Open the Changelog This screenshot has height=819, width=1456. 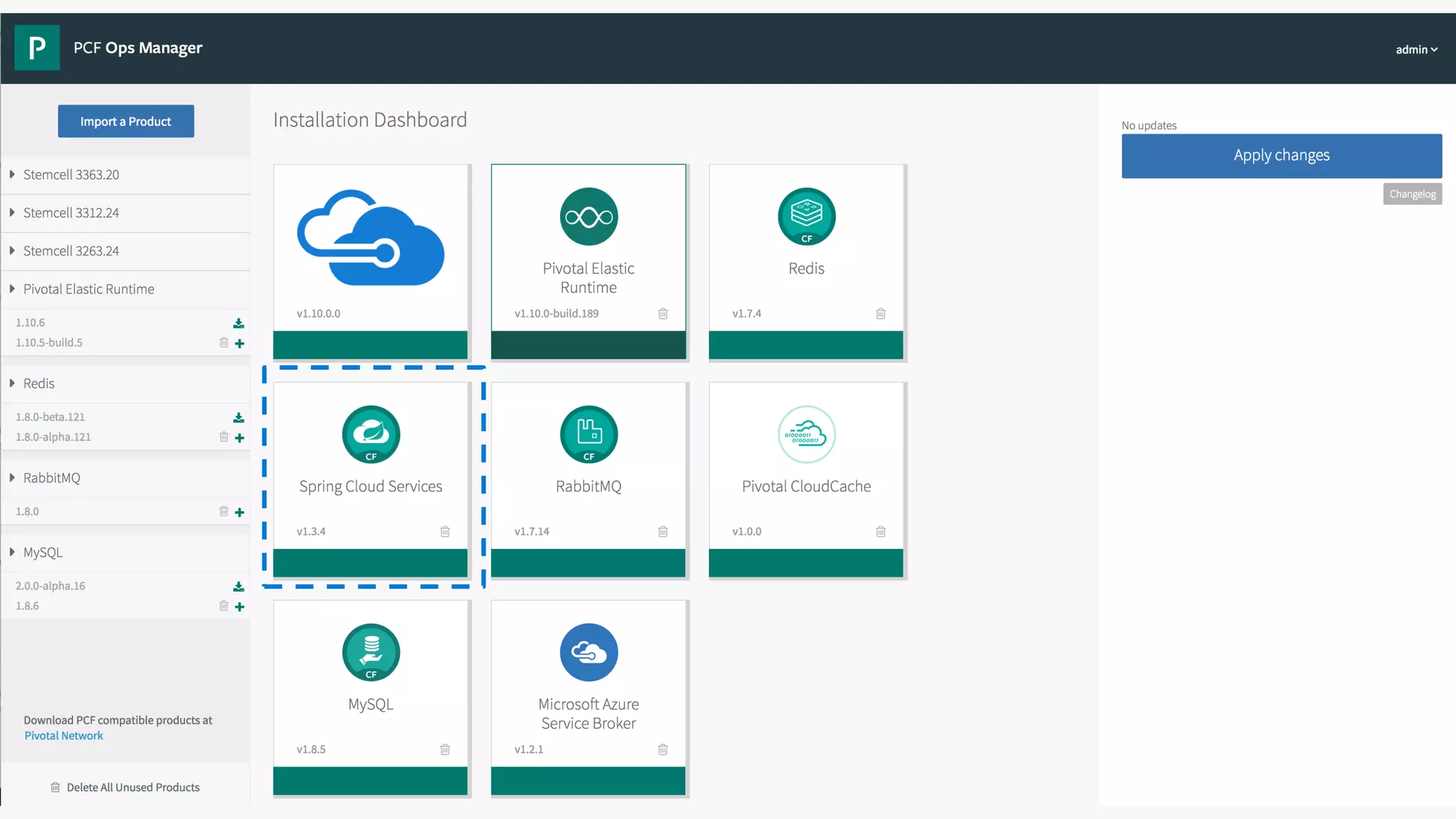1412,194
